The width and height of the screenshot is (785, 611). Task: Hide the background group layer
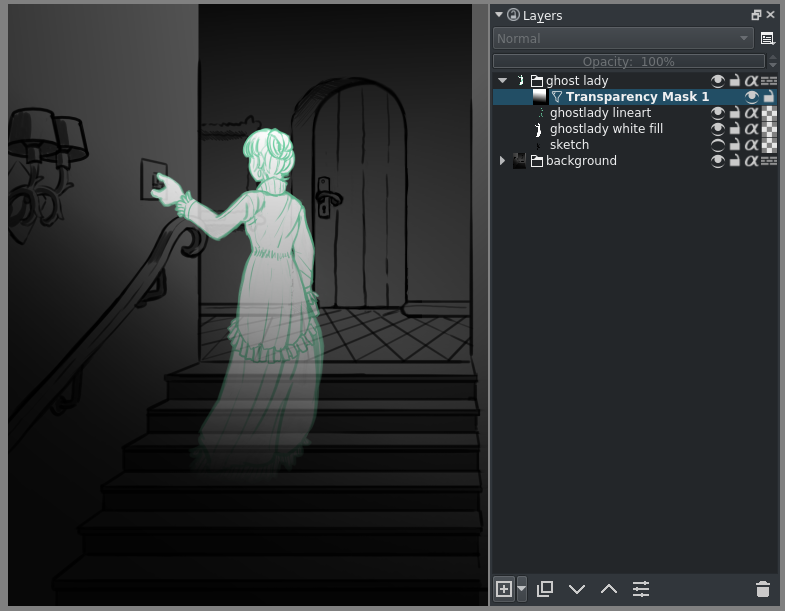click(717, 161)
